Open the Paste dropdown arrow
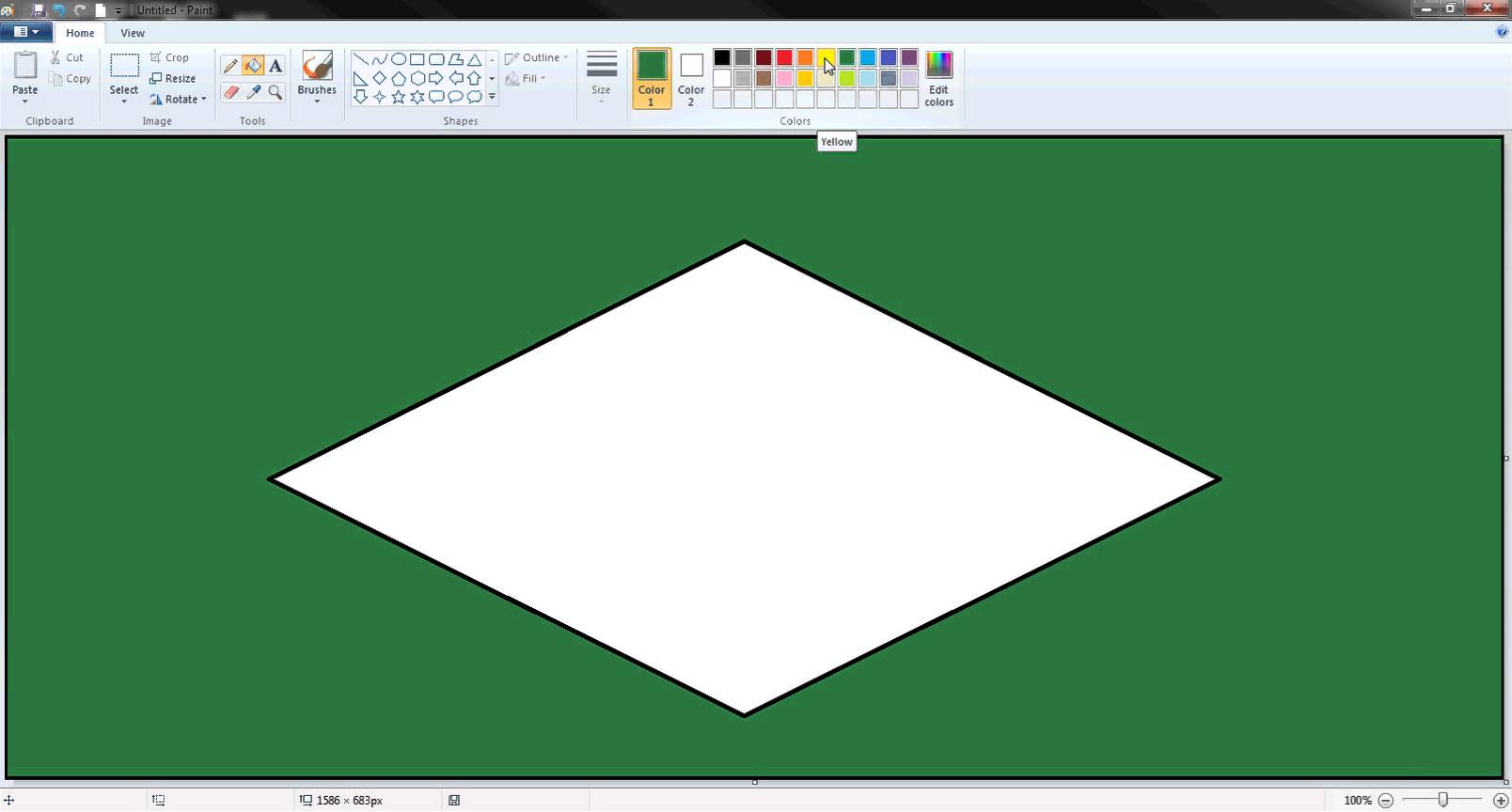Screen dimensions: 1512x812 (24, 101)
